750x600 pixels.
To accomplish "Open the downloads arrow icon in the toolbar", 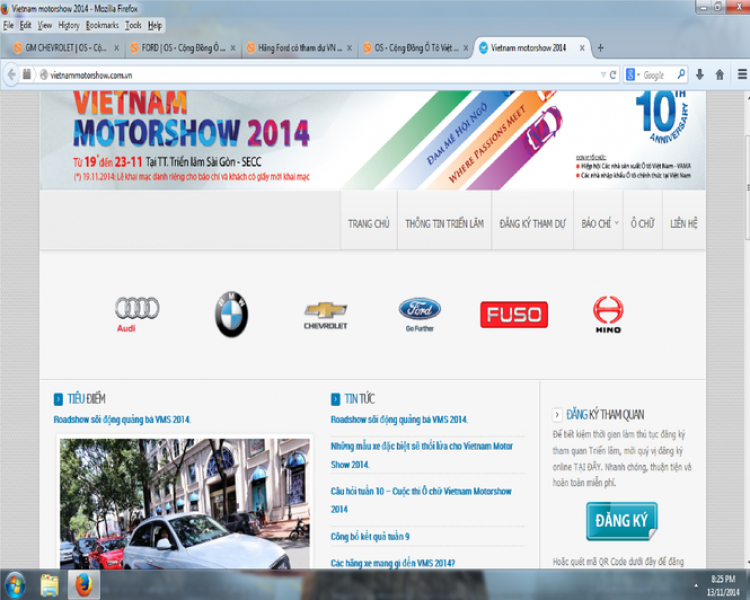I will pos(700,74).
